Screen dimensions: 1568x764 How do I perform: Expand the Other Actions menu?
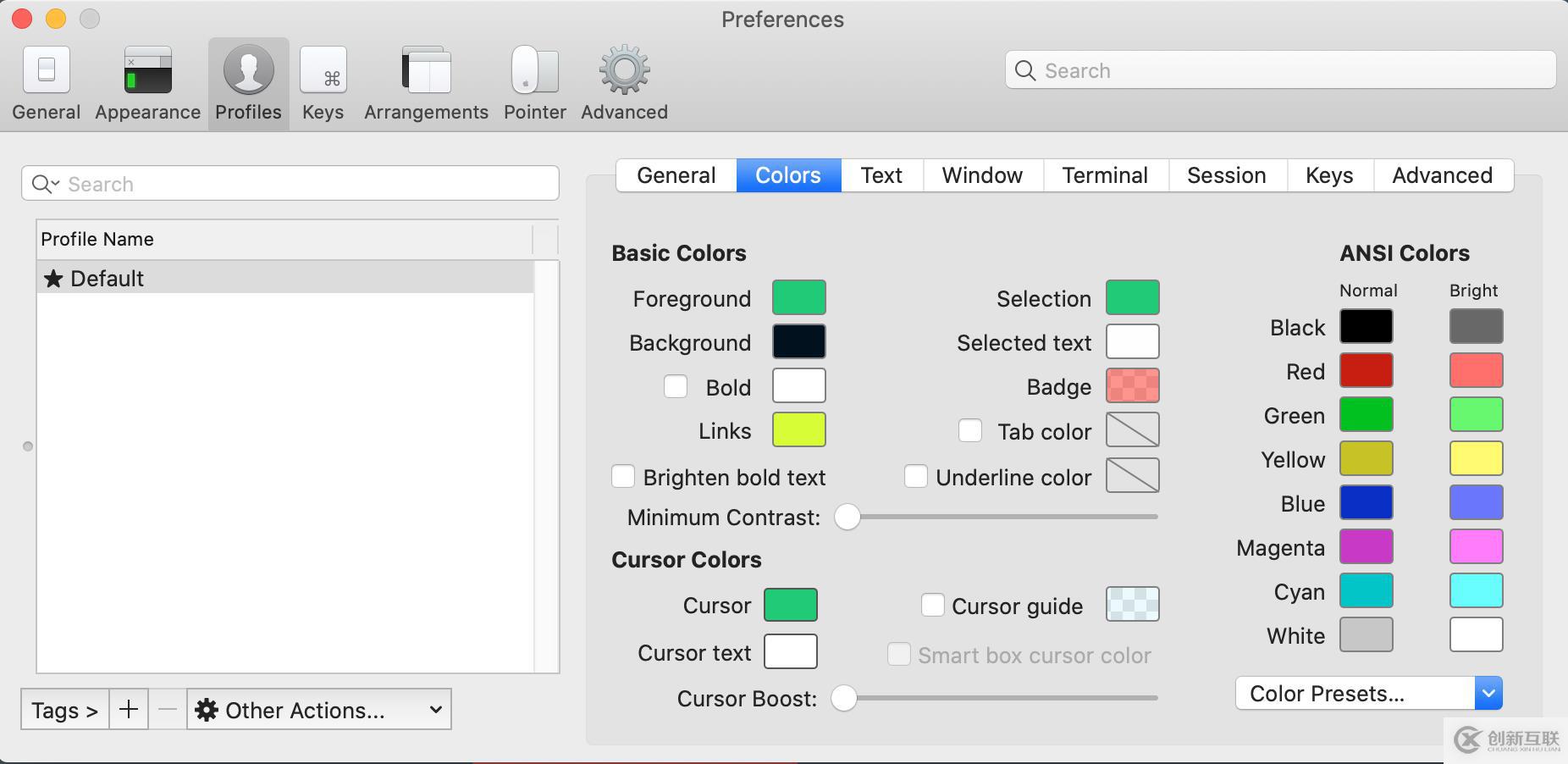click(x=319, y=709)
